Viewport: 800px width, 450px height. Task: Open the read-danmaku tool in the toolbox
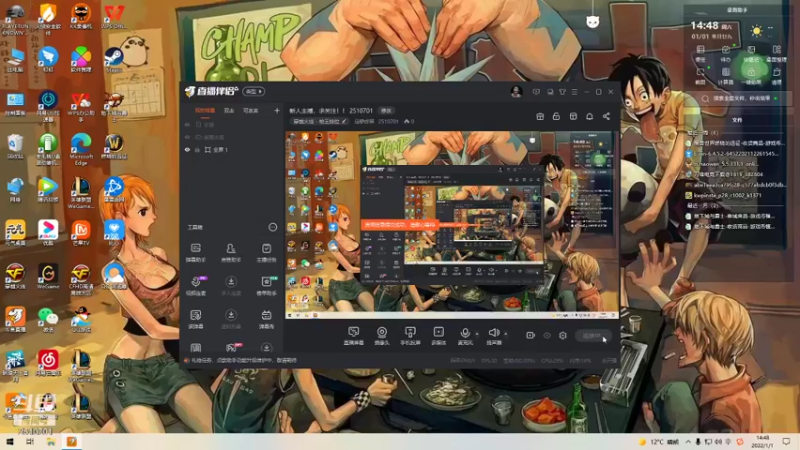(195, 319)
